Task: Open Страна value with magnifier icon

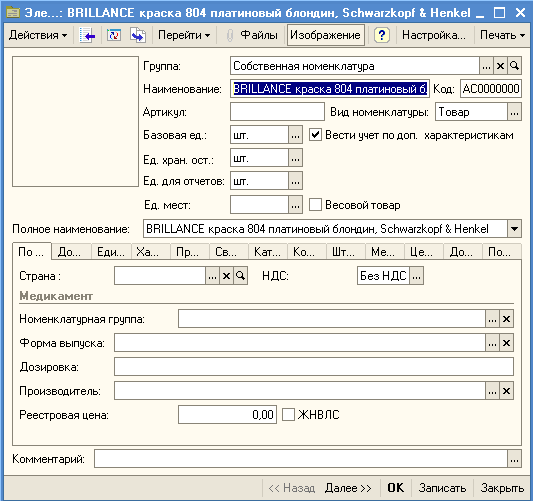Action: coord(240,276)
